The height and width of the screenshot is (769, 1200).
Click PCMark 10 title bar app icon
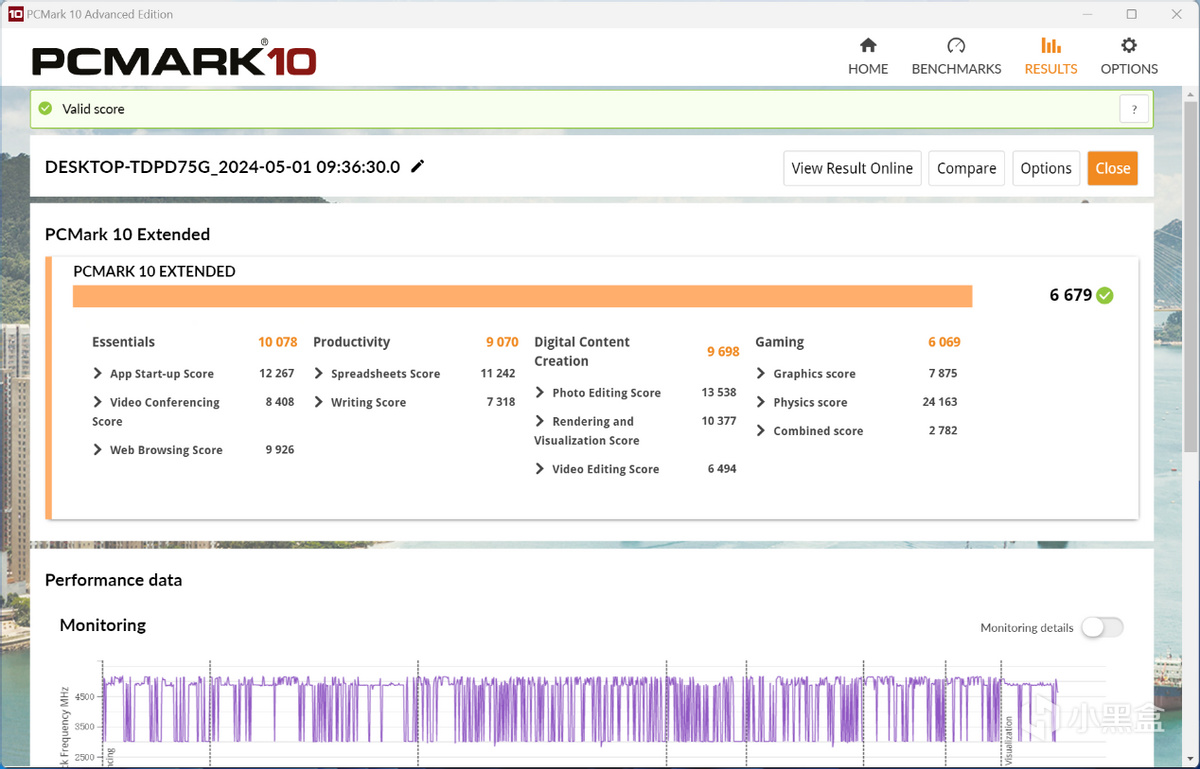pyautogui.click(x=15, y=14)
